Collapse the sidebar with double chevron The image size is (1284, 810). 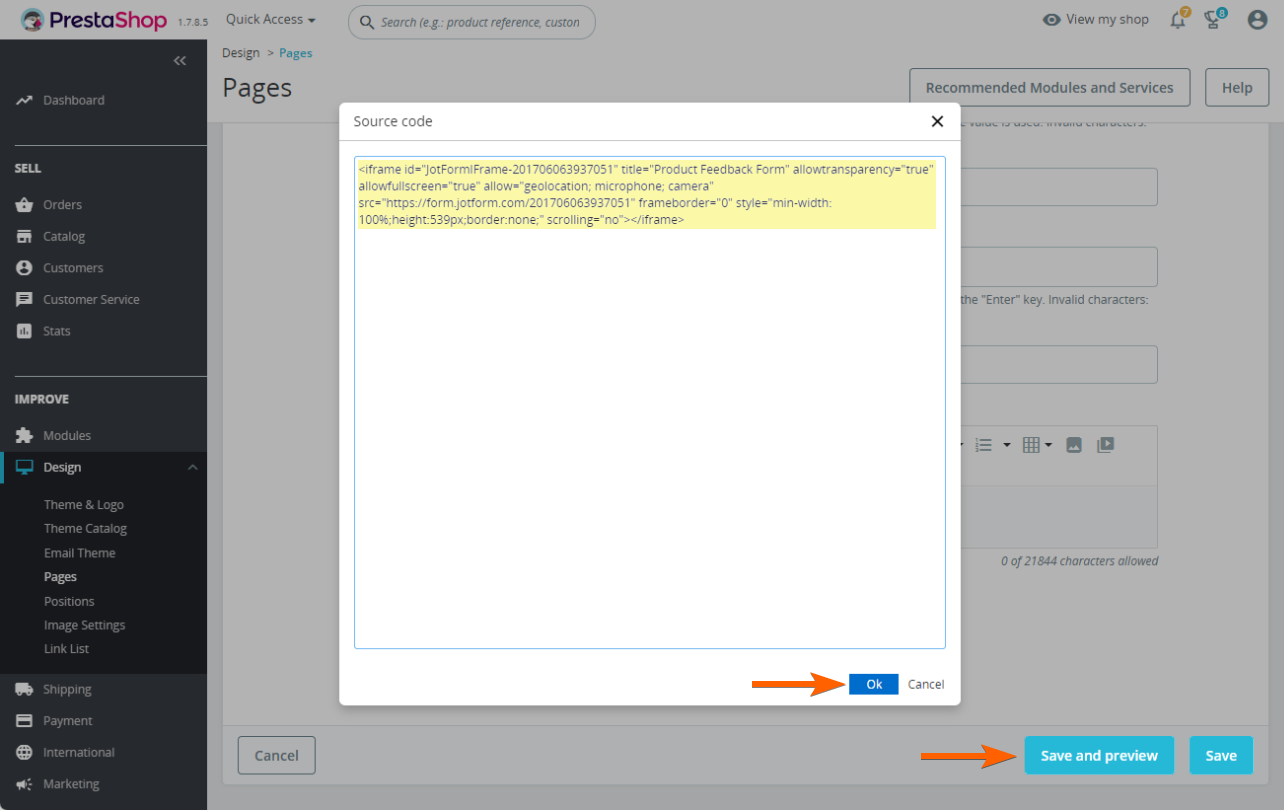tap(180, 60)
